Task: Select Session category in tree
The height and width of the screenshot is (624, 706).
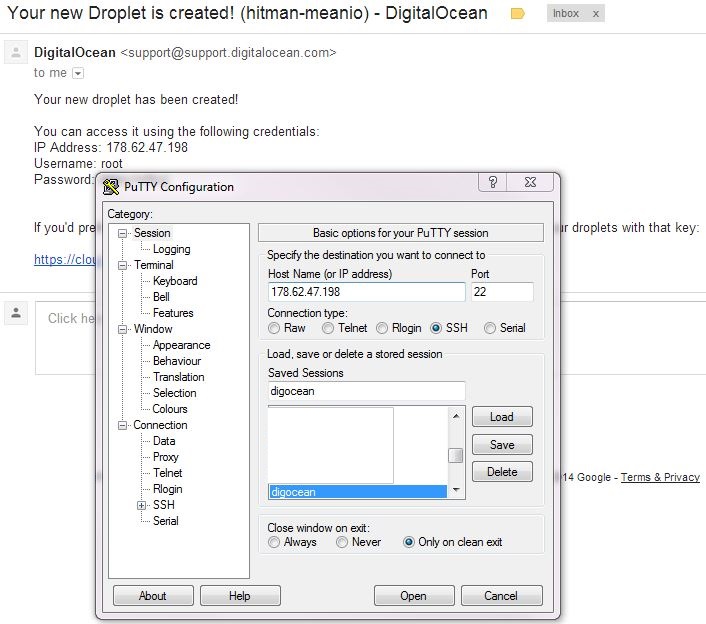Action: pos(152,233)
